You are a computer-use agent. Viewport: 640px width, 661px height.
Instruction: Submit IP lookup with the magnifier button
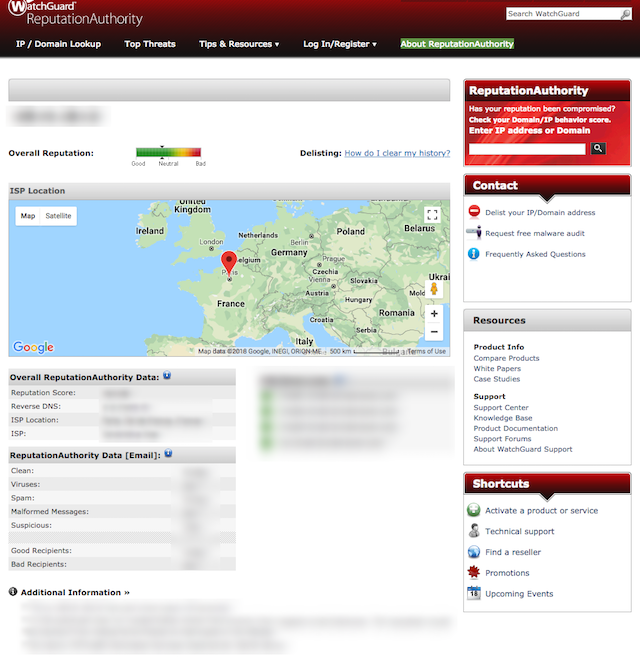[598, 148]
